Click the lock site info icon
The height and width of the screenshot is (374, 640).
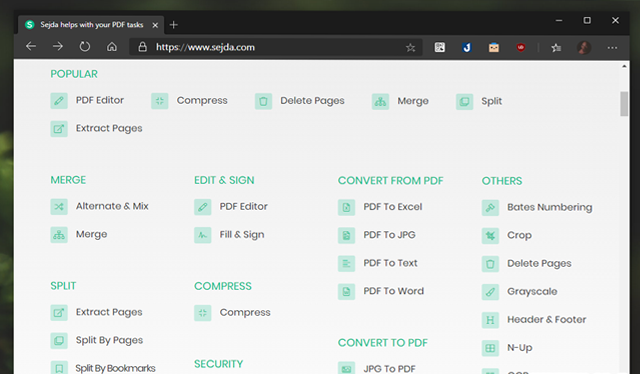pos(142,47)
